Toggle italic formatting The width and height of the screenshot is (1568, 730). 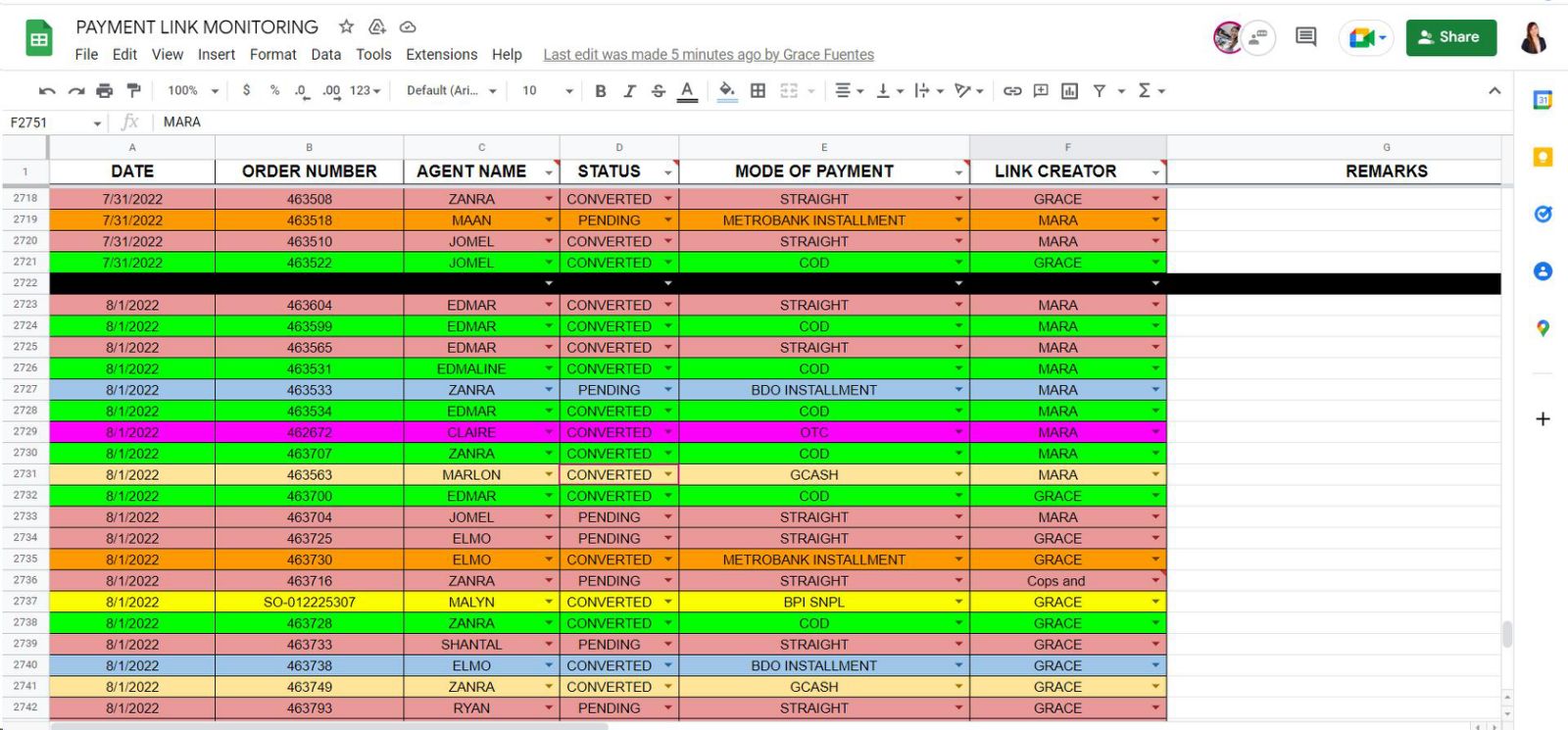click(629, 91)
